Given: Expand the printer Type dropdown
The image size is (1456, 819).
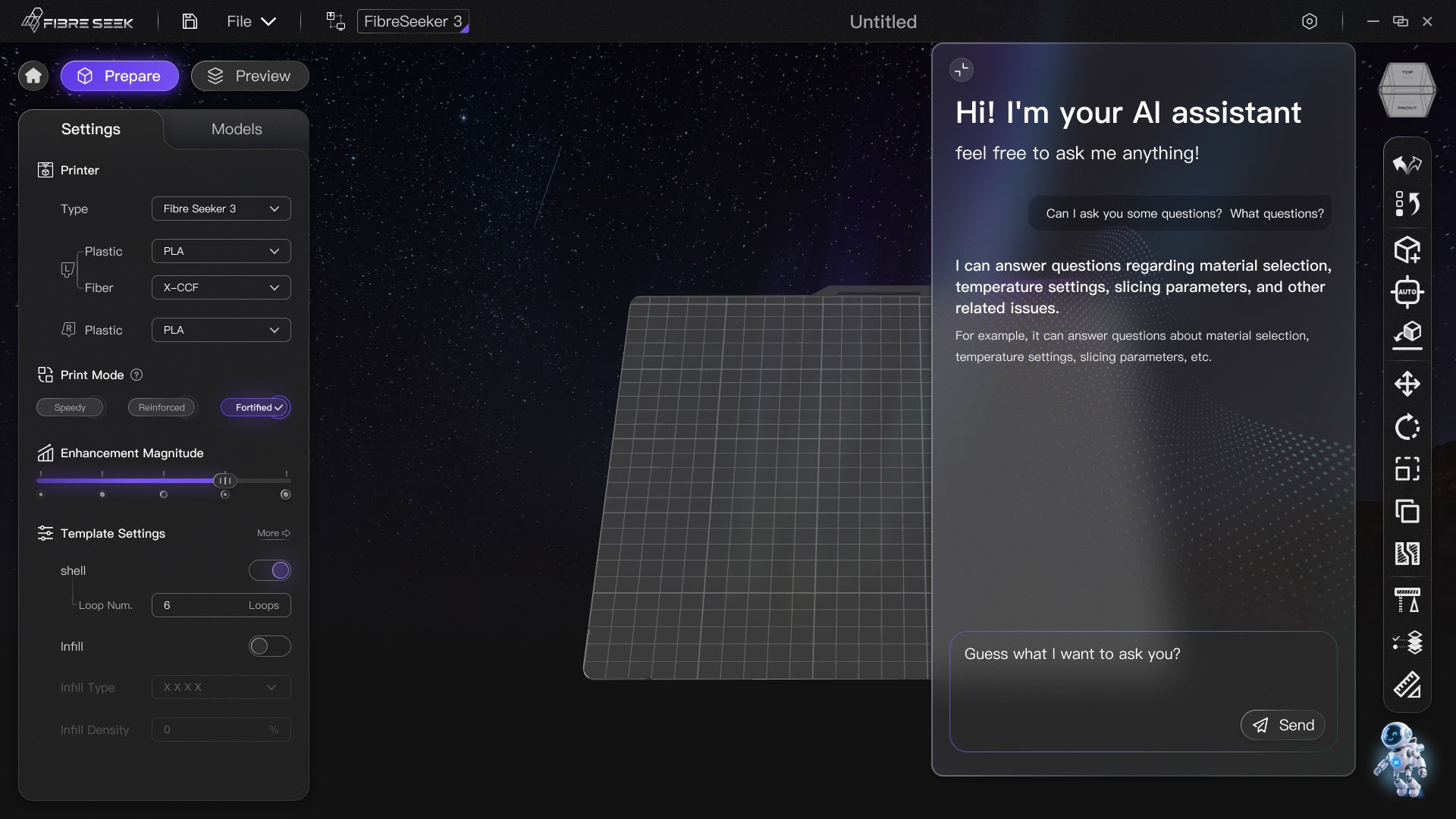Looking at the screenshot, I should click(x=221, y=209).
